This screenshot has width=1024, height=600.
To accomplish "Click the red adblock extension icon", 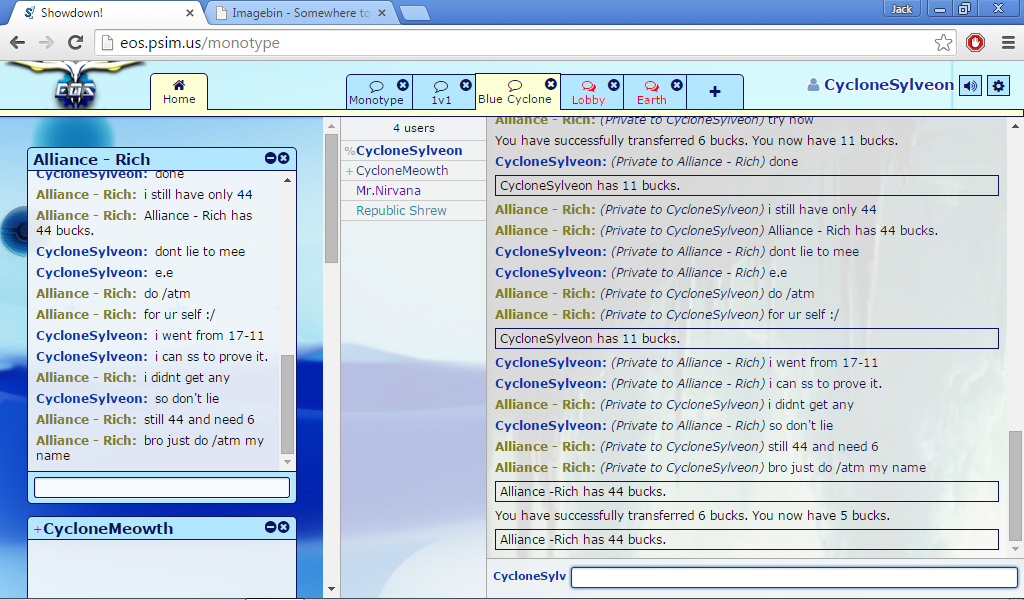I will click(976, 43).
